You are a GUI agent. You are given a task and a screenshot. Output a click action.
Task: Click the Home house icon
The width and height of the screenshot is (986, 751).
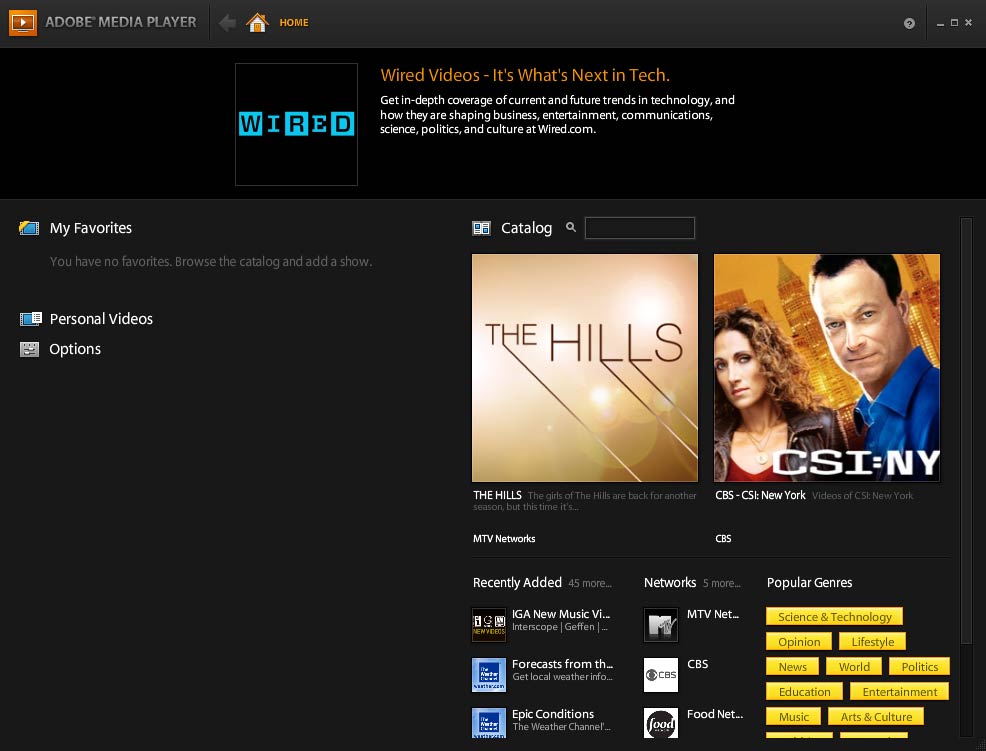[x=257, y=23]
